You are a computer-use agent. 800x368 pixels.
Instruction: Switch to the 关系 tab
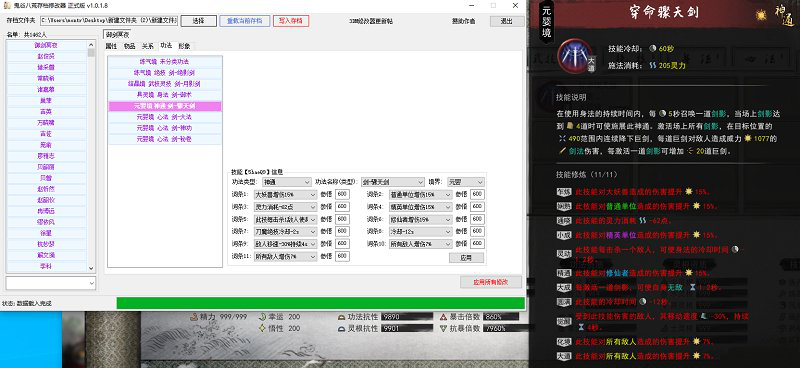pos(147,46)
